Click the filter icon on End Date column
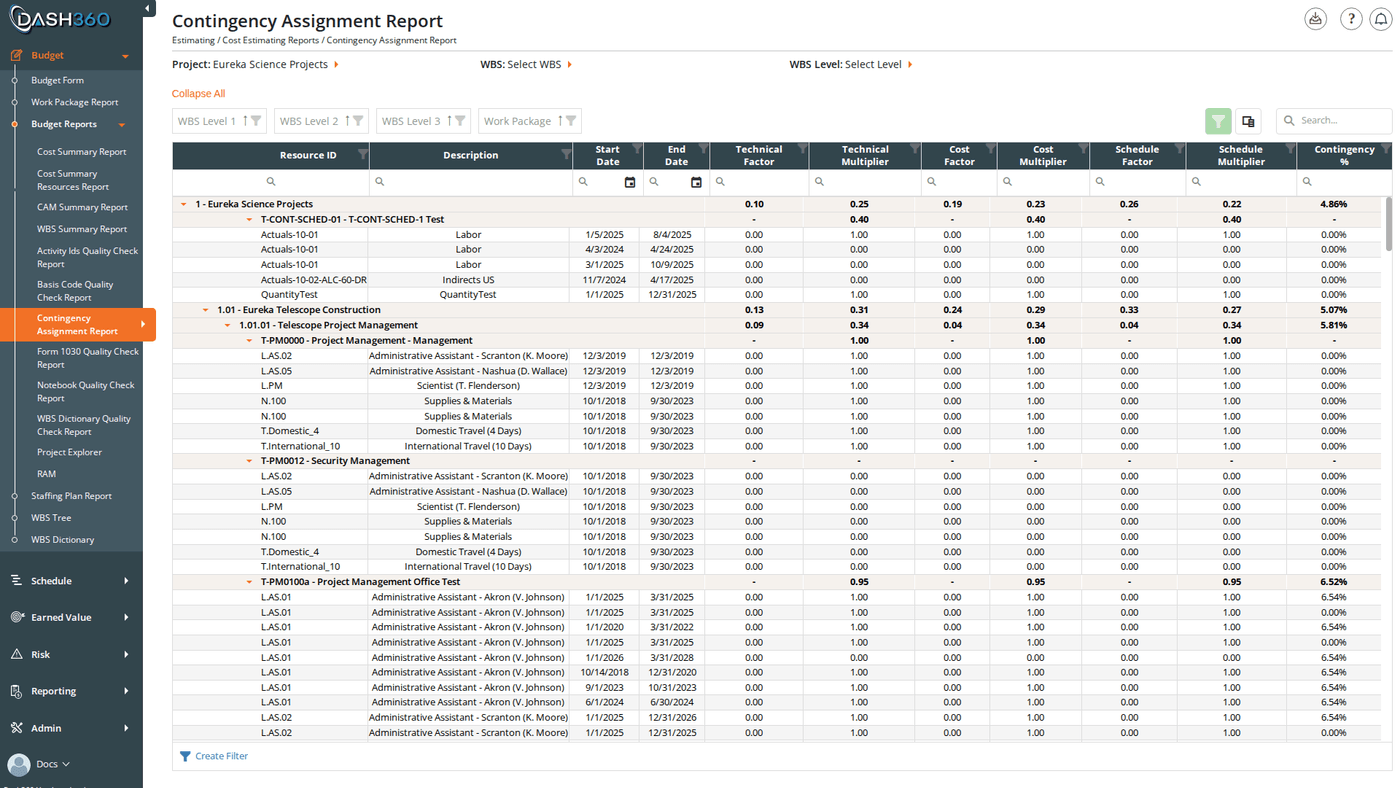Viewport: 1400px width, 788px height. click(x=703, y=149)
